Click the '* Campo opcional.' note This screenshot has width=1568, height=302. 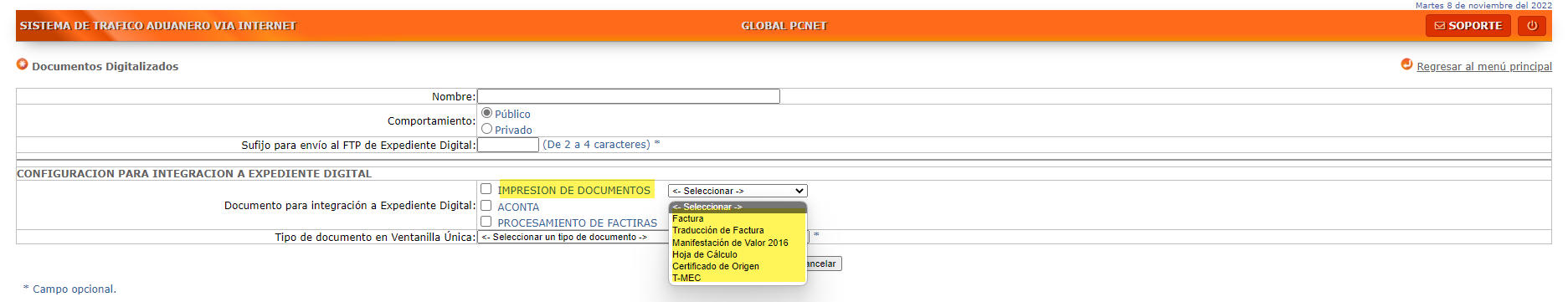[x=69, y=289]
